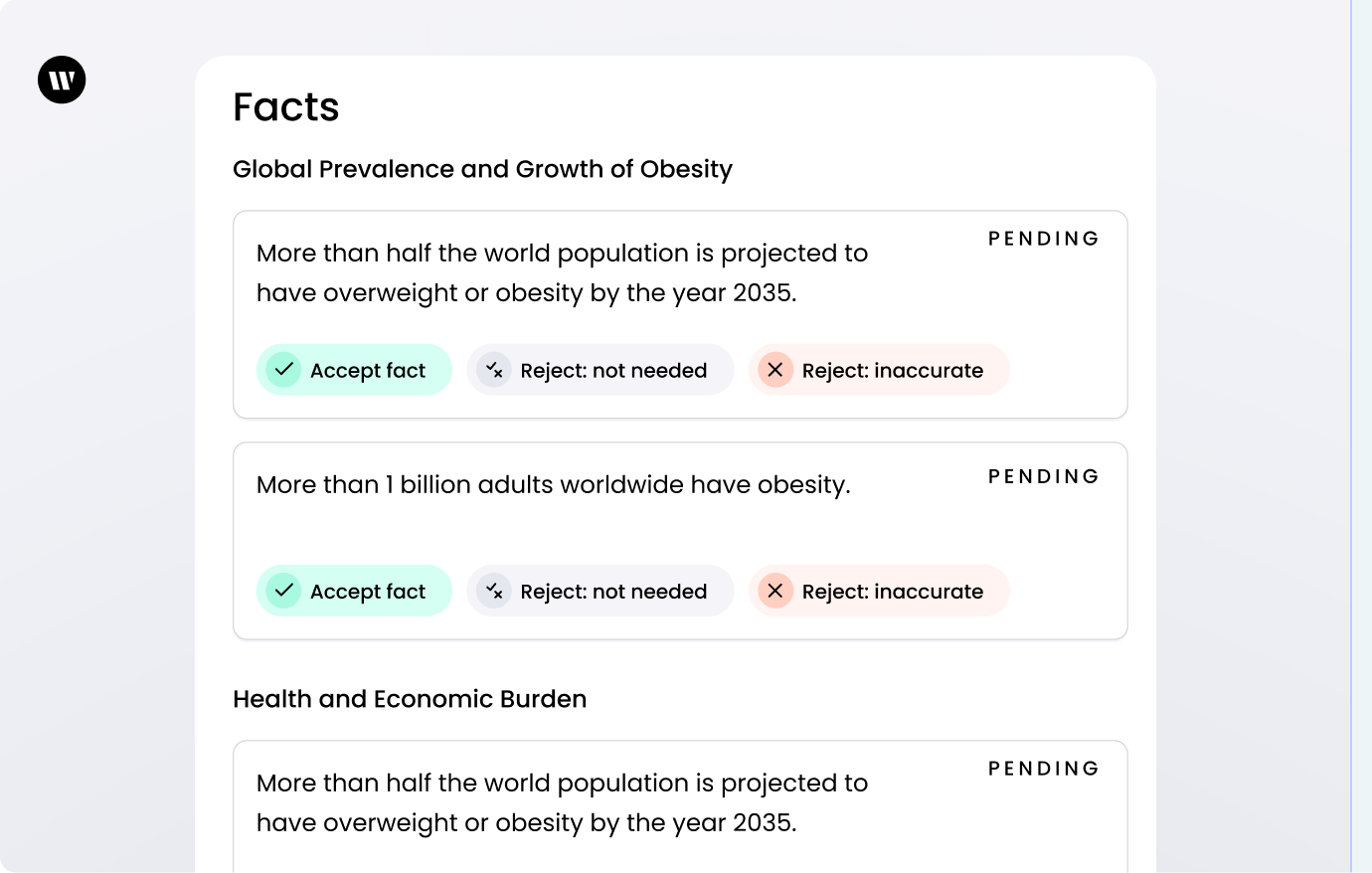The height and width of the screenshot is (873, 1372).
Task: Click checkmark icon on first card's Accept fact
Action: click(x=283, y=370)
